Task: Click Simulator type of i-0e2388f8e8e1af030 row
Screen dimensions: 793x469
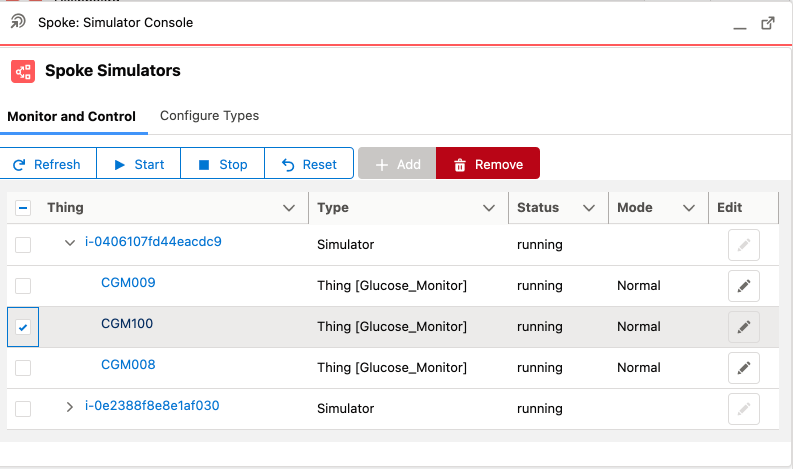Action: click(x=345, y=409)
